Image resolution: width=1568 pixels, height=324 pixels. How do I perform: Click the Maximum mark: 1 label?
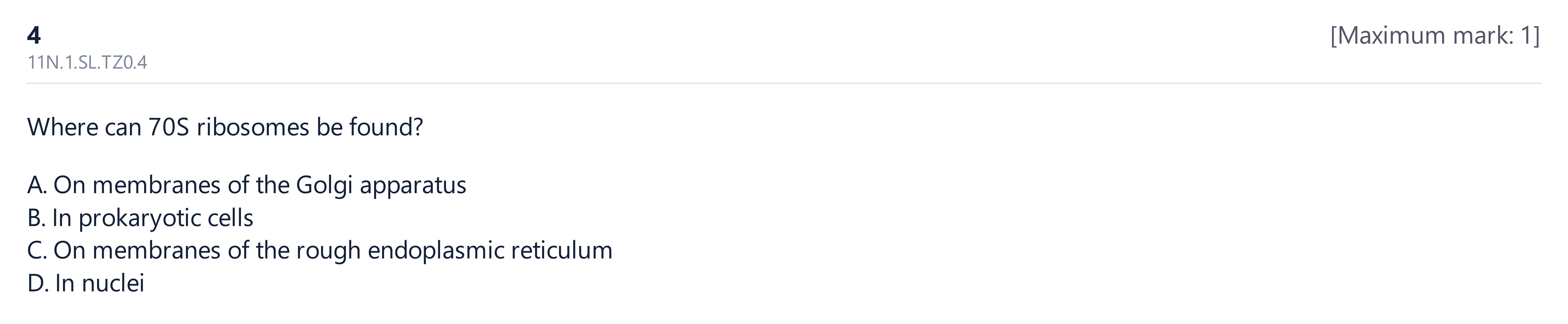(1435, 36)
